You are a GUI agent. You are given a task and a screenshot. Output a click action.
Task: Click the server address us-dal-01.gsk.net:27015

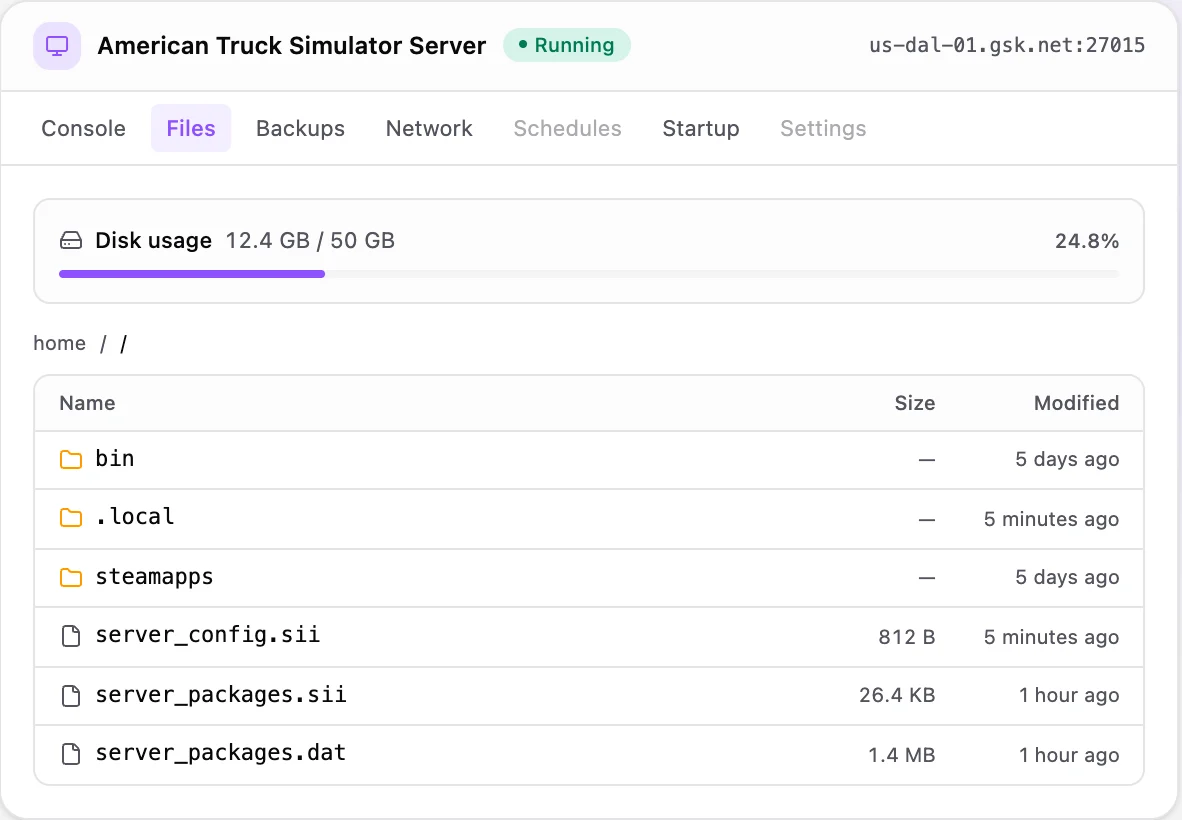coord(1007,45)
